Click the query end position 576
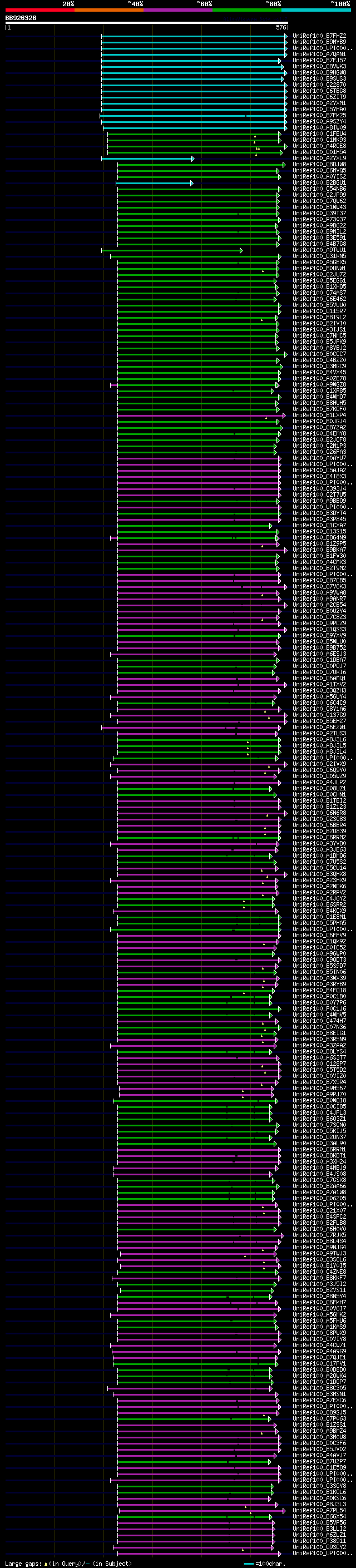Viewport: 356px width, 1568px height. pos(281,27)
